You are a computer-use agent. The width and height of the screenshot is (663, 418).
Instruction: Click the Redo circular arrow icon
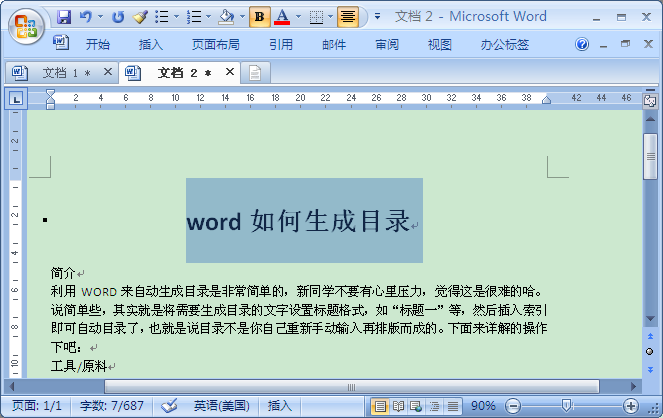pyautogui.click(x=118, y=17)
